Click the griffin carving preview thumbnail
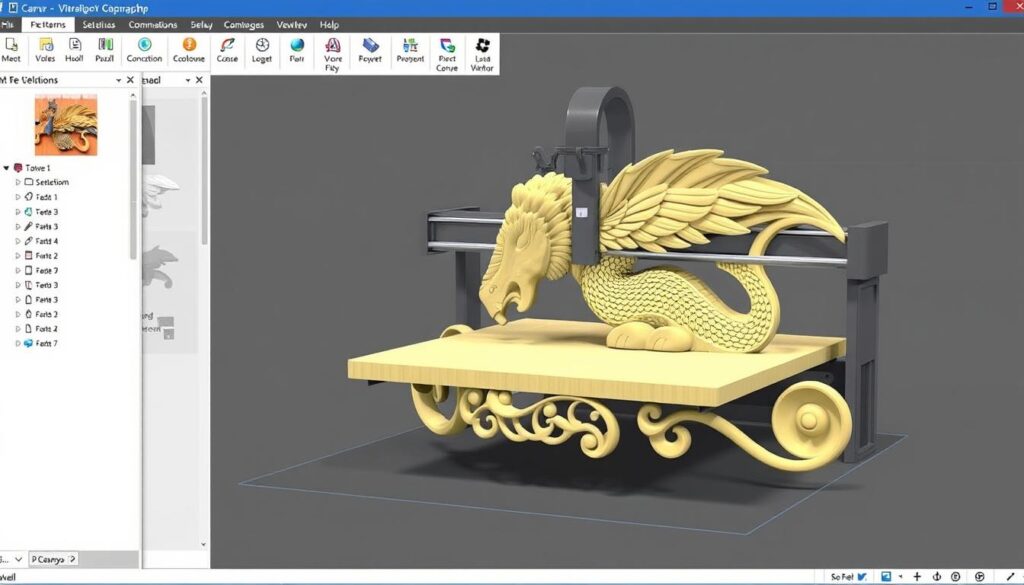Screen dimensions: 1024x585 (66, 124)
